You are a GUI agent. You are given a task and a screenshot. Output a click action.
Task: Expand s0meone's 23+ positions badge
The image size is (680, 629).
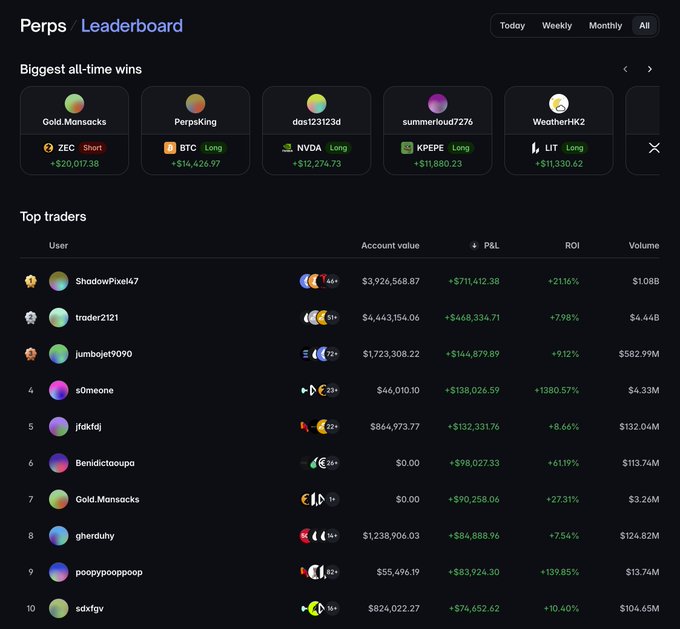(332, 390)
